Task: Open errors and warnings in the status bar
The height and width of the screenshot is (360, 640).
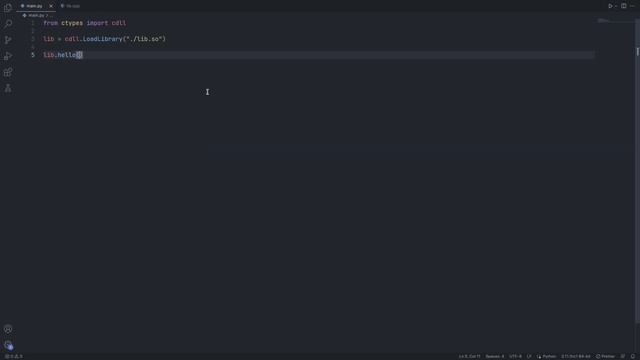Action: [14, 356]
